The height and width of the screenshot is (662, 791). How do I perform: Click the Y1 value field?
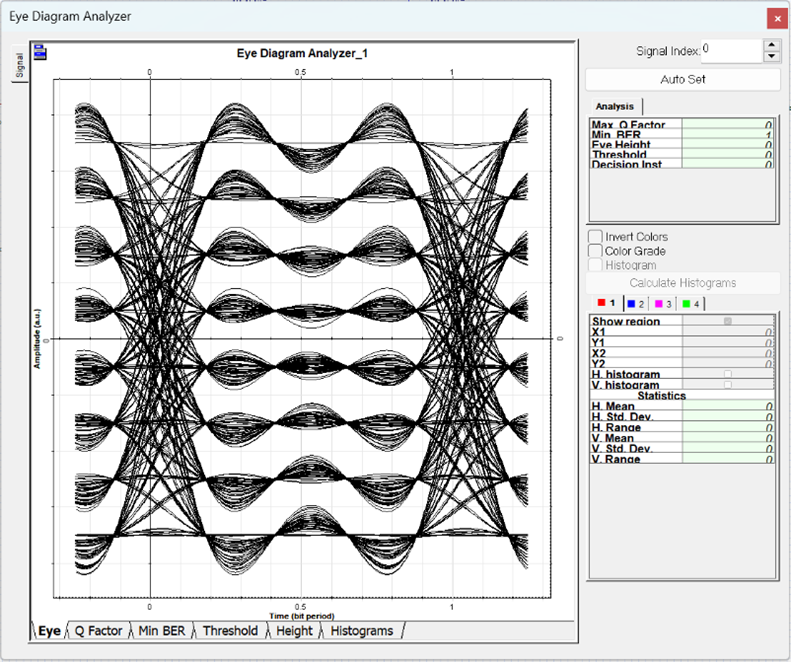pyautogui.click(x=728, y=342)
